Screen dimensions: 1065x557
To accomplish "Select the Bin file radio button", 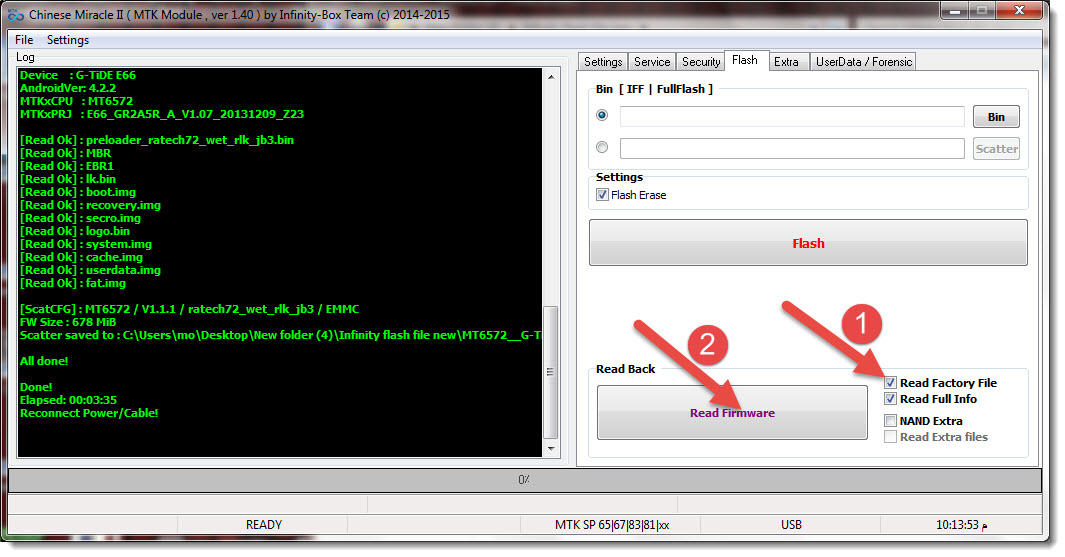I will (602, 115).
